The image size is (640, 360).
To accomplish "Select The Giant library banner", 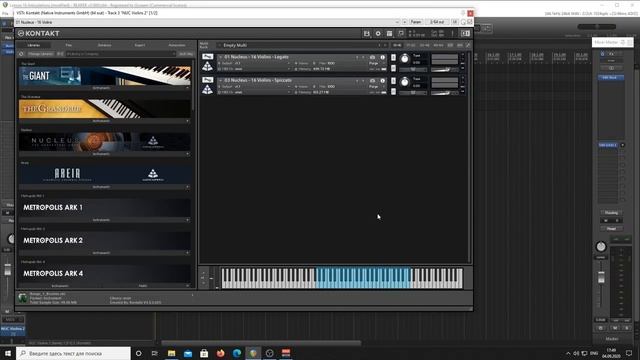I will [x=105, y=76].
